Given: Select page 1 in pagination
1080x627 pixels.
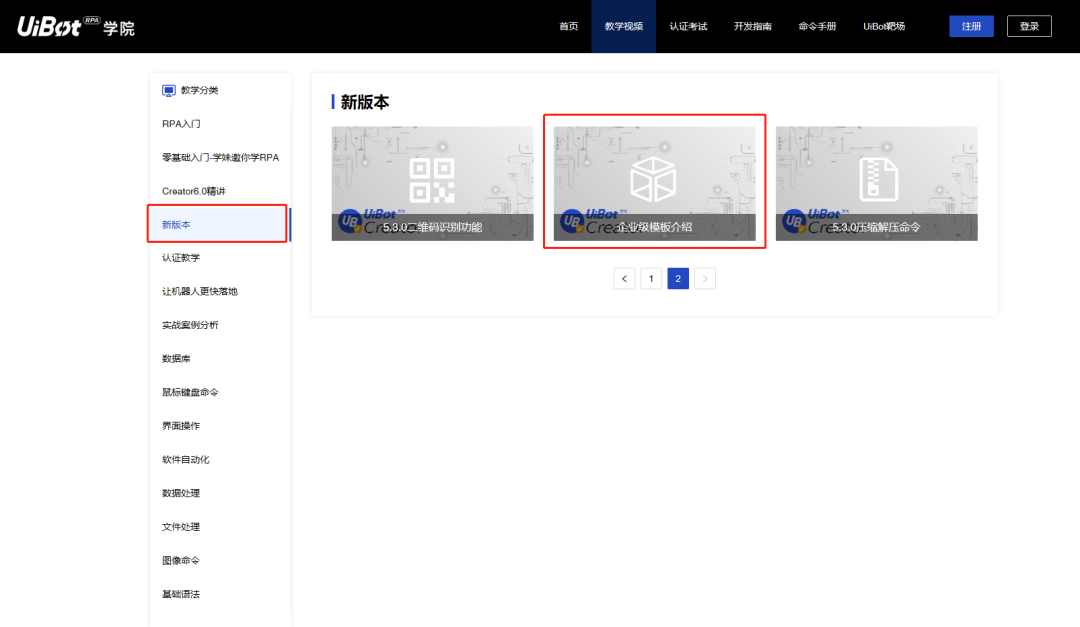Looking at the screenshot, I should click(x=651, y=278).
